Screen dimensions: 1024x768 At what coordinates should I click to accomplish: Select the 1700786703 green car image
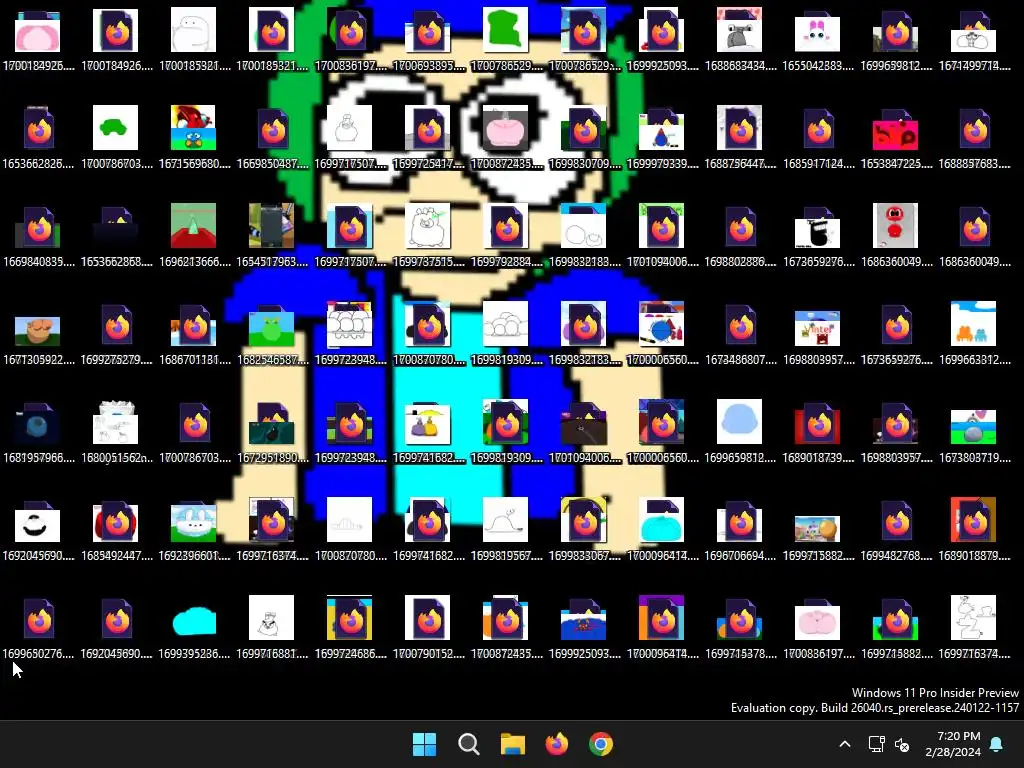(115, 128)
